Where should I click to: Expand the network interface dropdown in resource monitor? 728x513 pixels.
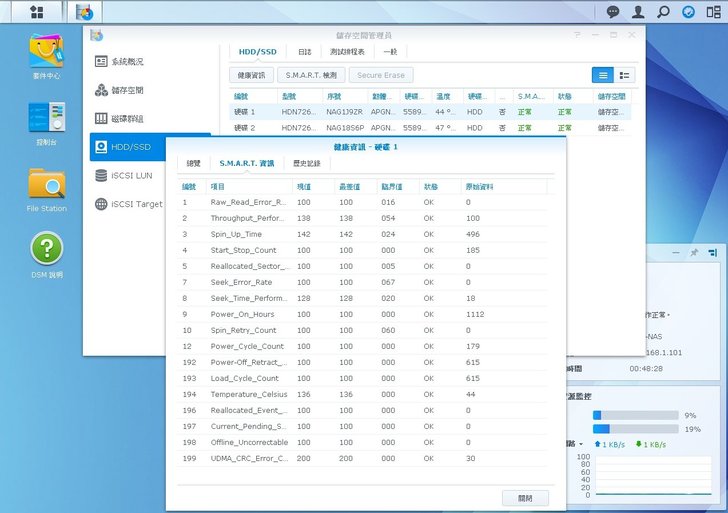coord(581,444)
